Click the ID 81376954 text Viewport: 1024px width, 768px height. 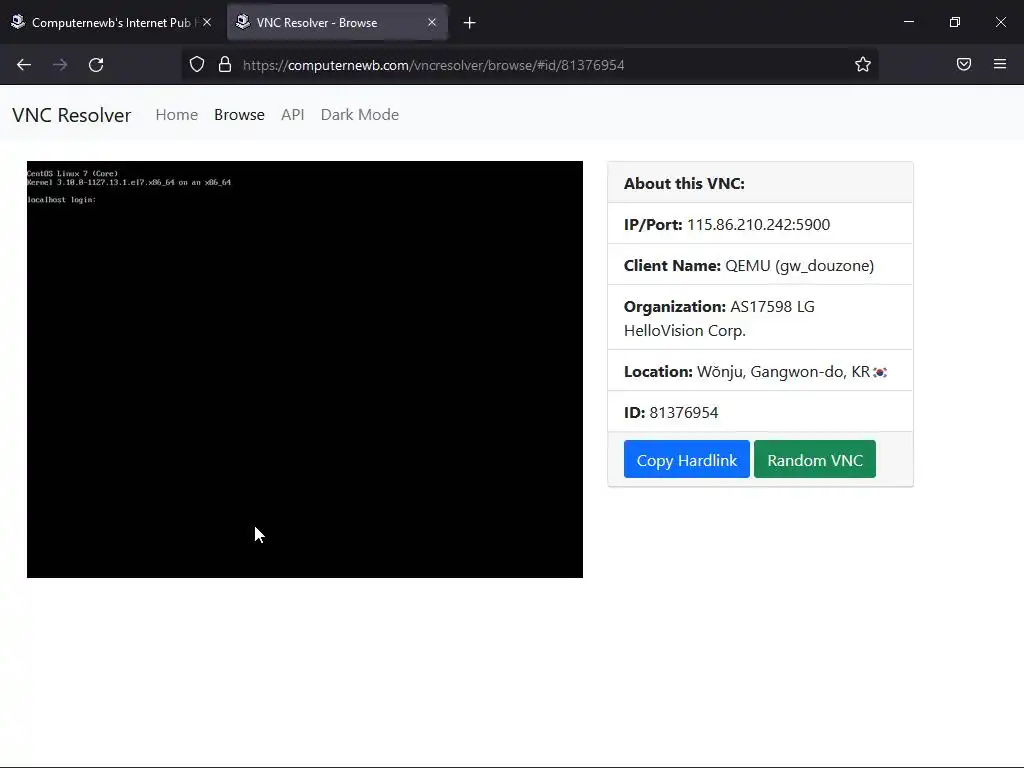tap(671, 413)
